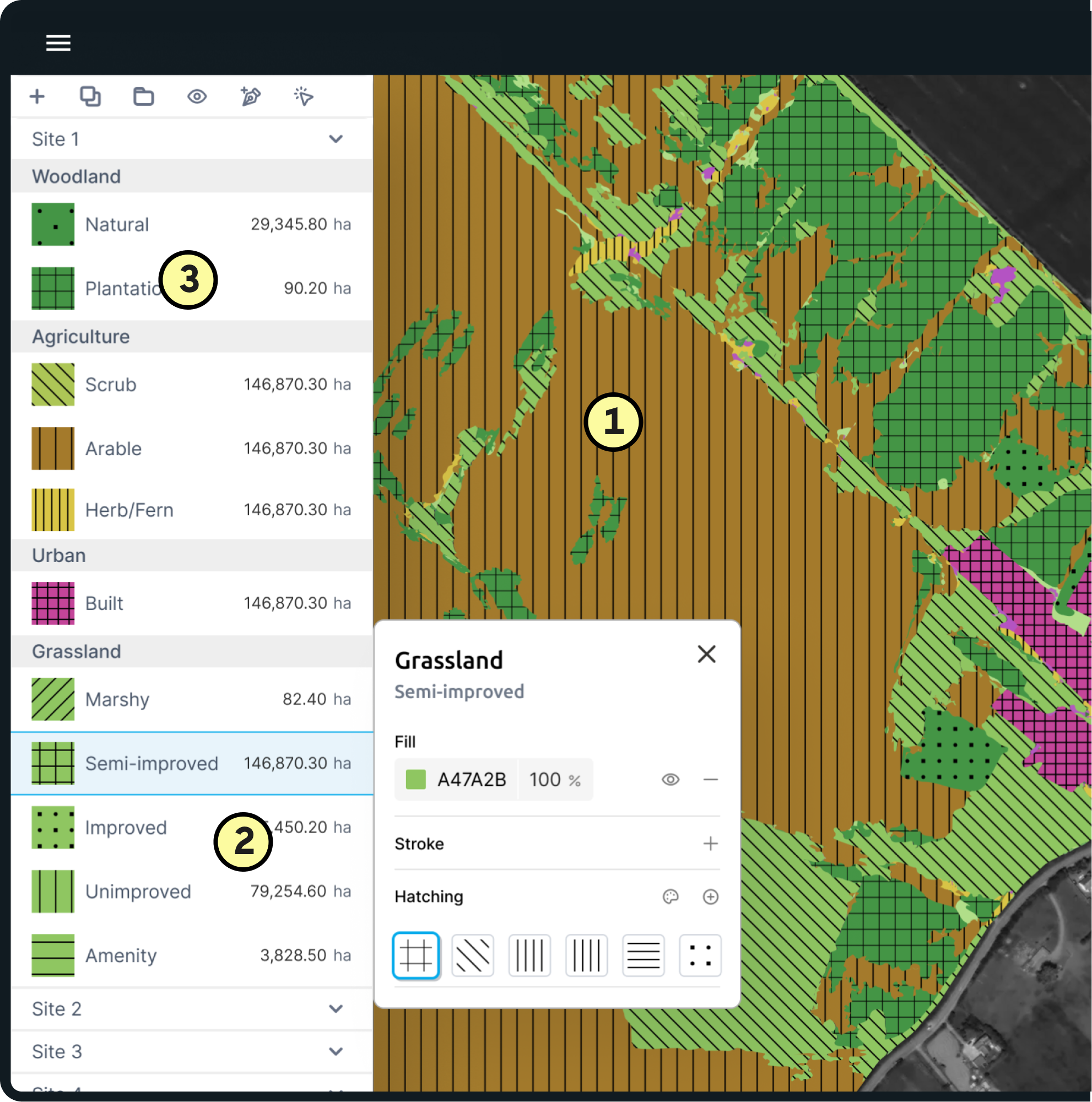Screen dimensions: 1092x1102
Task: Click the Marshy 82.40 ha value
Action: tap(316, 699)
